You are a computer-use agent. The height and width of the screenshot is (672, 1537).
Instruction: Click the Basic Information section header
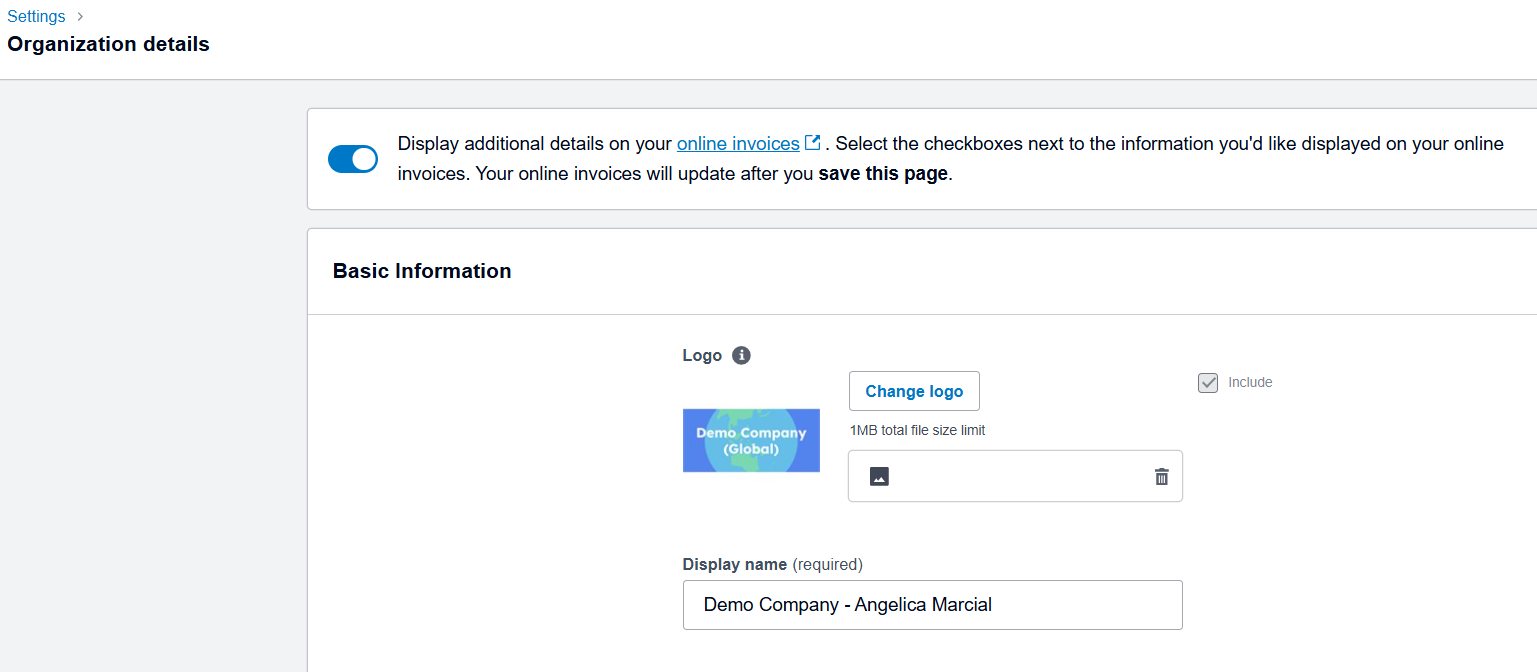click(422, 271)
